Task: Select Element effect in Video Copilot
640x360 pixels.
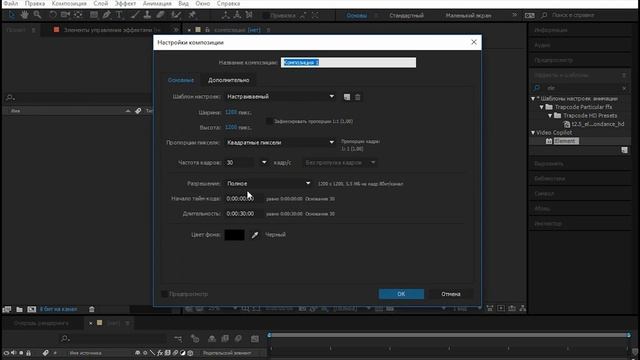Action: point(565,141)
